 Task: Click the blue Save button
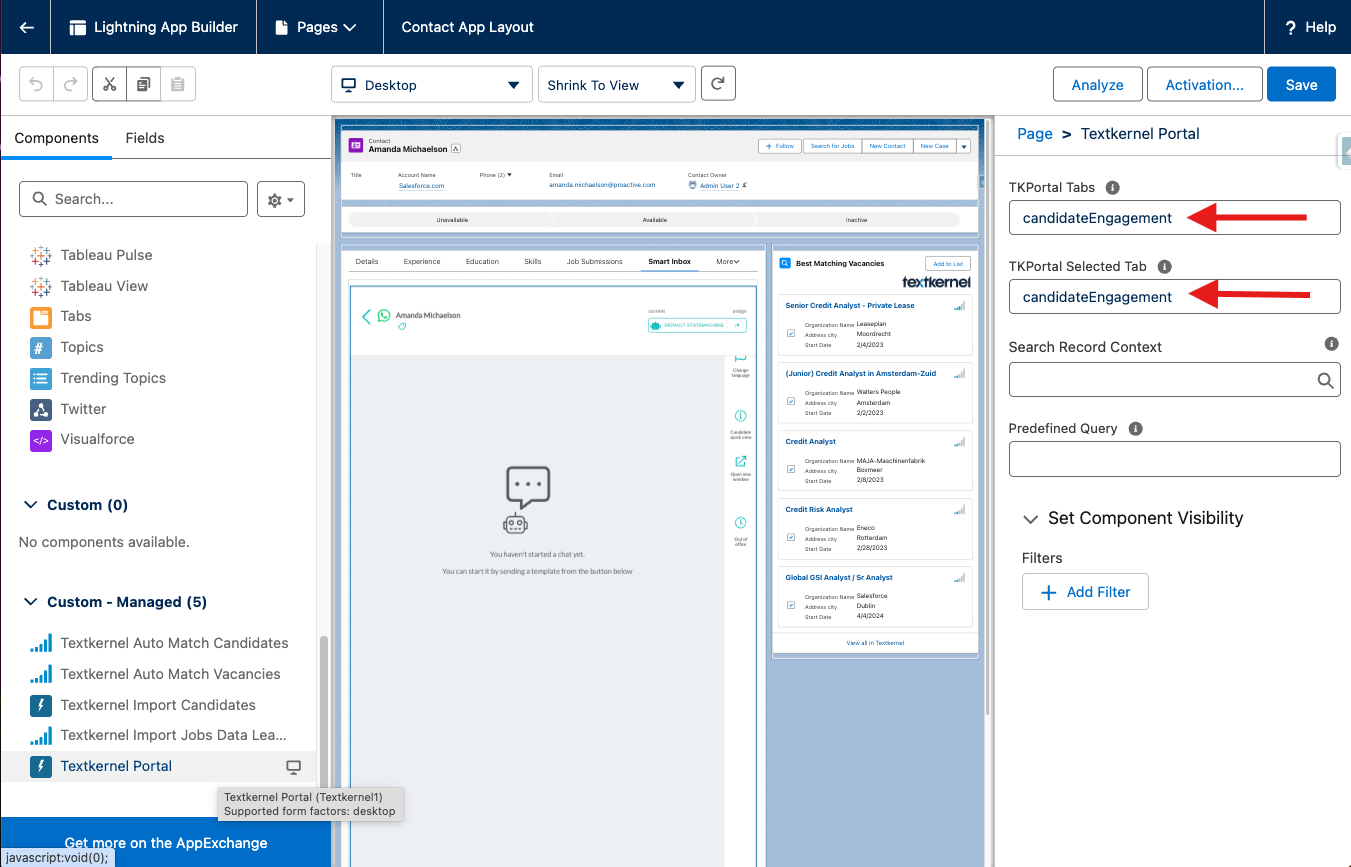(x=1301, y=85)
